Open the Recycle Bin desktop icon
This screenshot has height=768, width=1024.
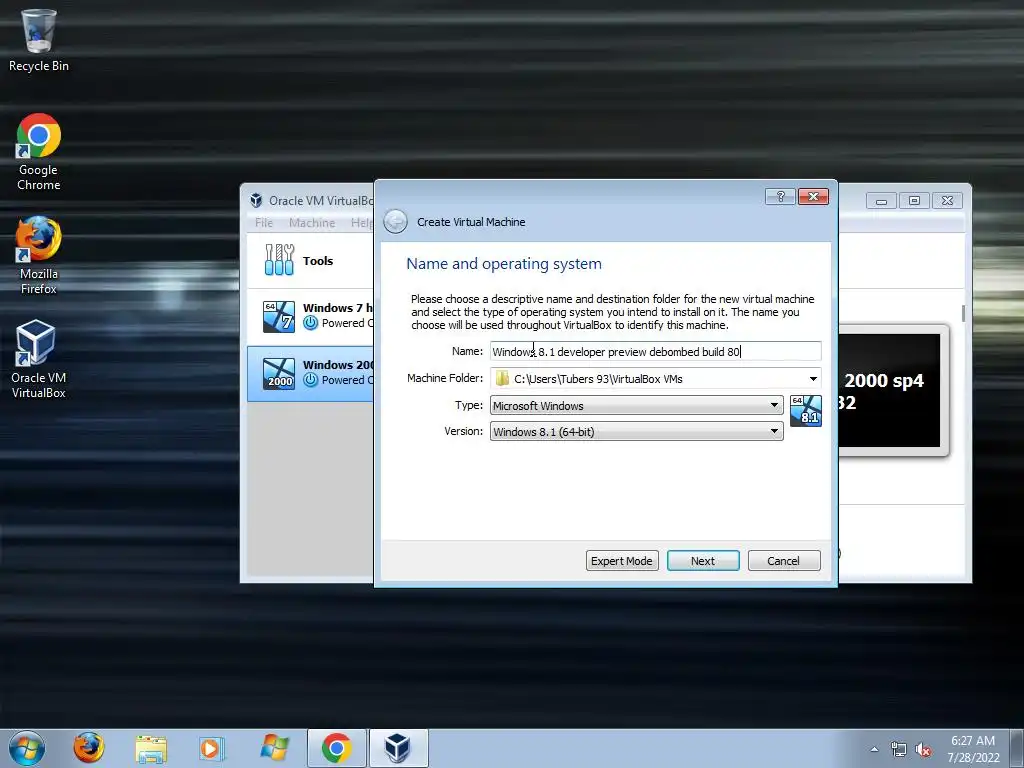click(x=39, y=40)
